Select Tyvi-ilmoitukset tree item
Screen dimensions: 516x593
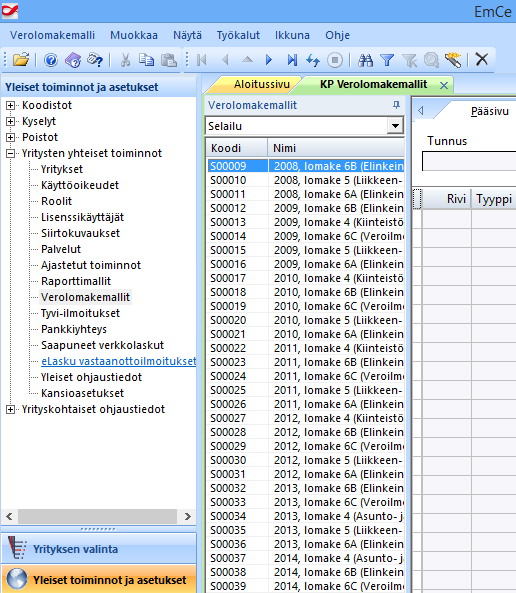tap(80, 313)
